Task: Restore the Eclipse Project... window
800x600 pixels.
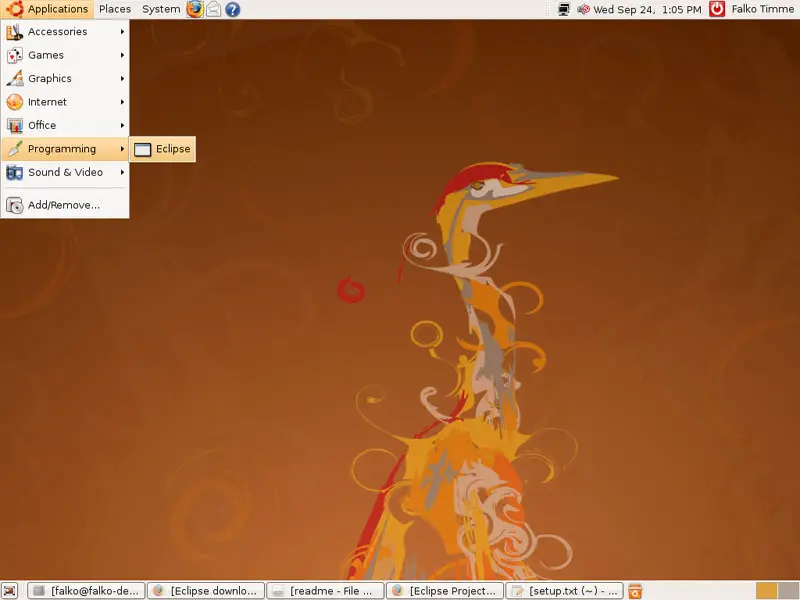Action: [x=445, y=591]
